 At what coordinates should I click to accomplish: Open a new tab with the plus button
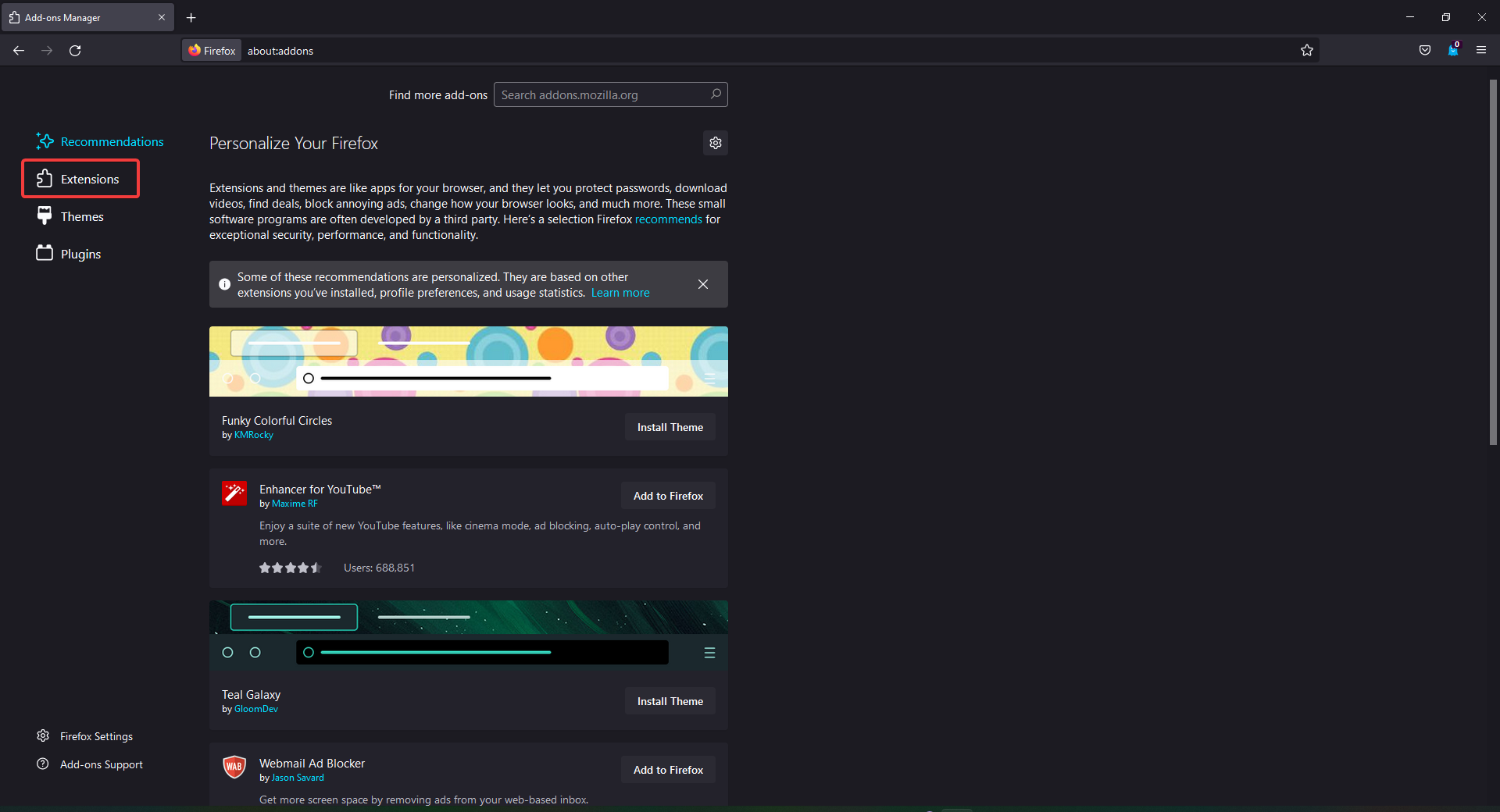coord(191,17)
